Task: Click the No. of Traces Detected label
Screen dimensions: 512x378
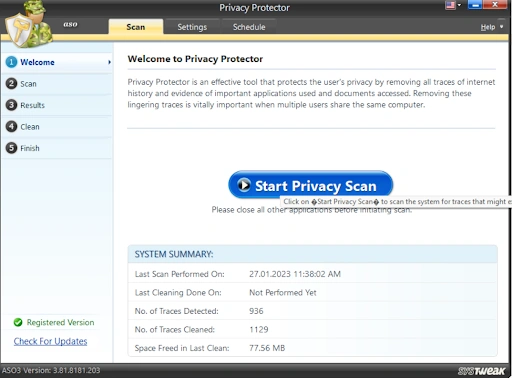Action: click(176, 311)
